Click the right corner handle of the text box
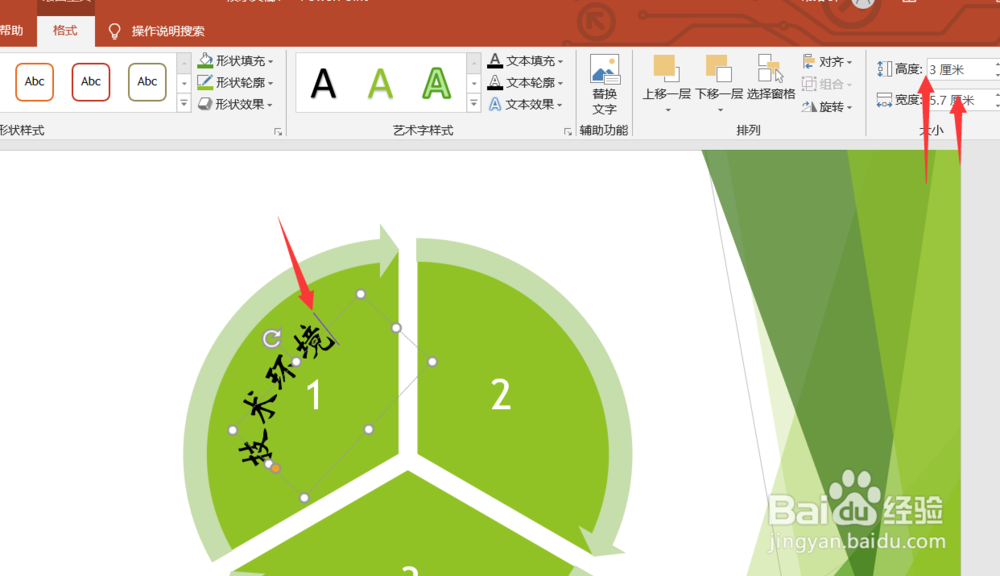 (432, 362)
